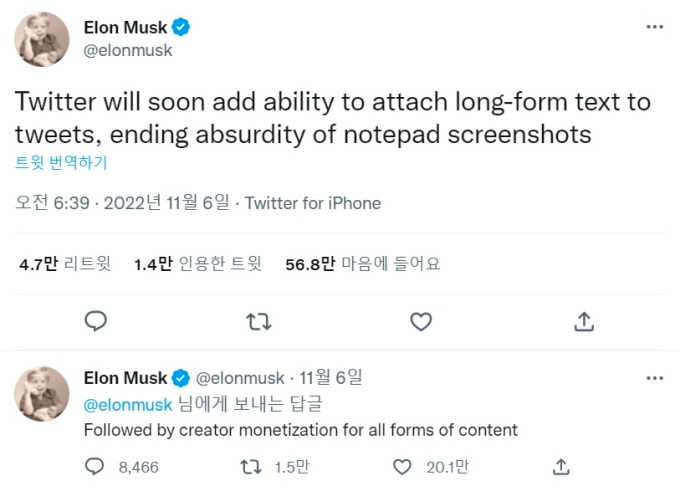
Task: Open more options menu for reply tweet
Action: (x=654, y=378)
